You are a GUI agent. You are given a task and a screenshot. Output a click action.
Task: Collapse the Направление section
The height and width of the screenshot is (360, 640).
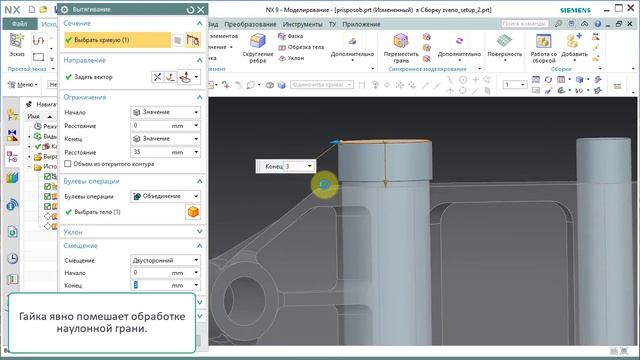point(200,60)
